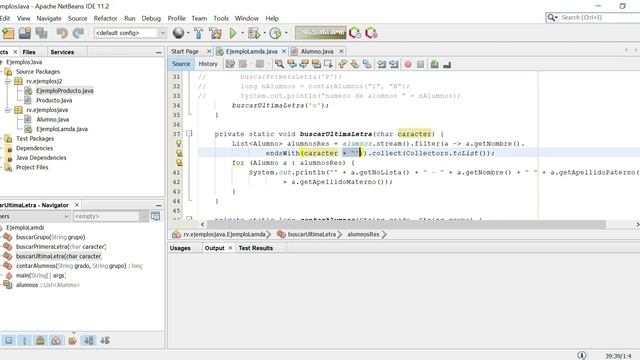Image resolution: width=640 pixels, height=360 pixels.
Task: Close the Output tab
Action: click(x=230, y=248)
